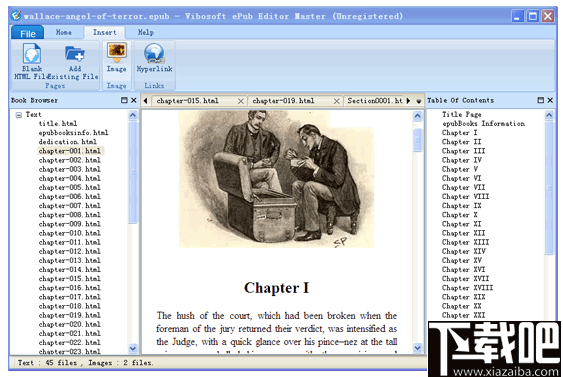Close the chapter-015.html tab
The height and width of the screenshot is (377, 563).
point(241,101)
